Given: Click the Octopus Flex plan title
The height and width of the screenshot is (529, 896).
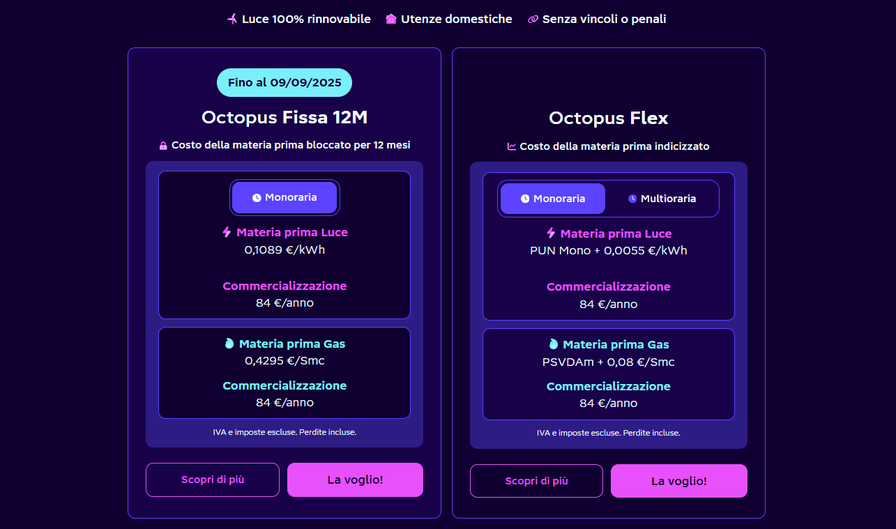Looking at the screenshot, I should coord(608,119).
